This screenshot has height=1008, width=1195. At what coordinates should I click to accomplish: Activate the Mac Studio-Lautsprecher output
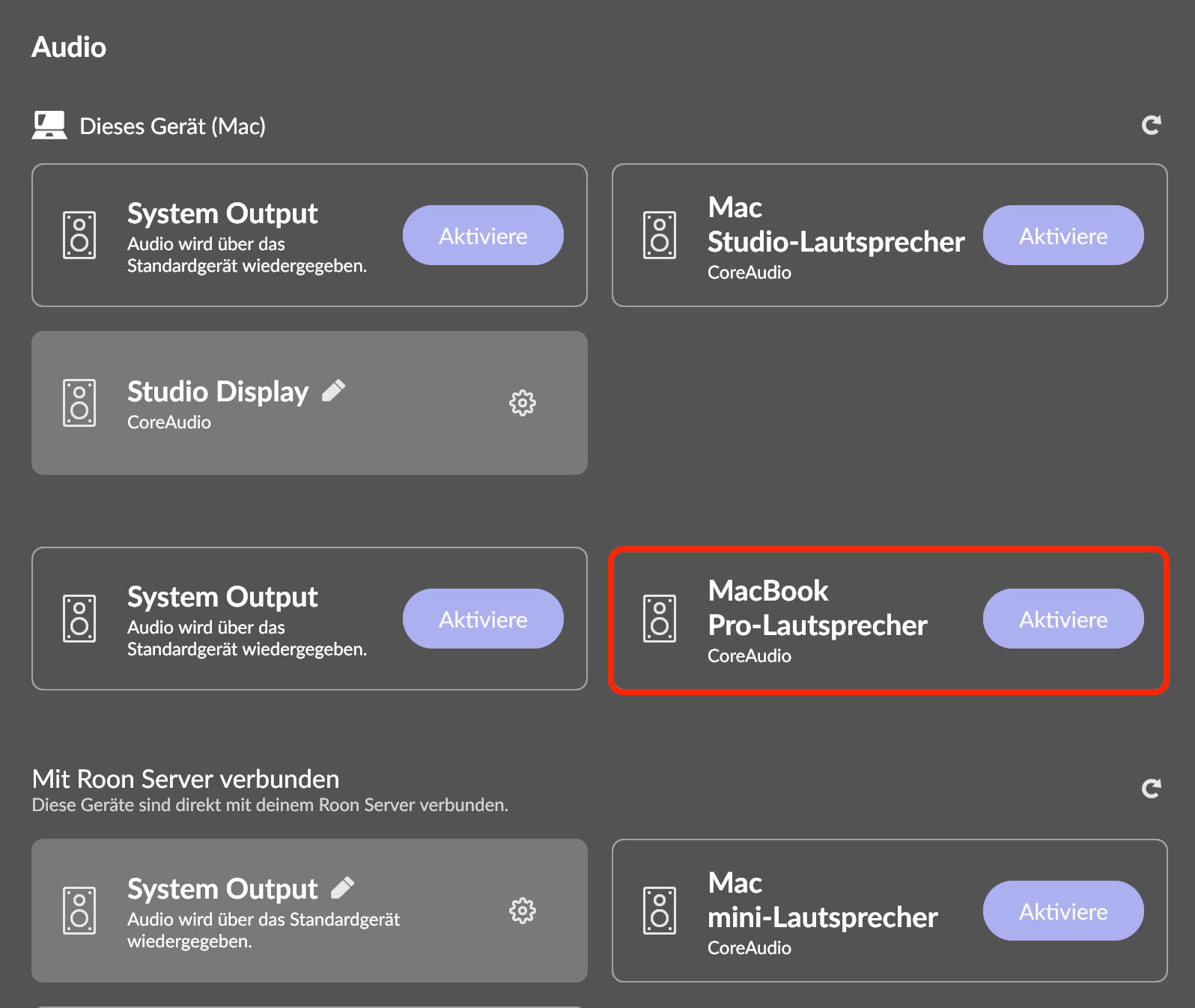click(x=1062, y=235)
